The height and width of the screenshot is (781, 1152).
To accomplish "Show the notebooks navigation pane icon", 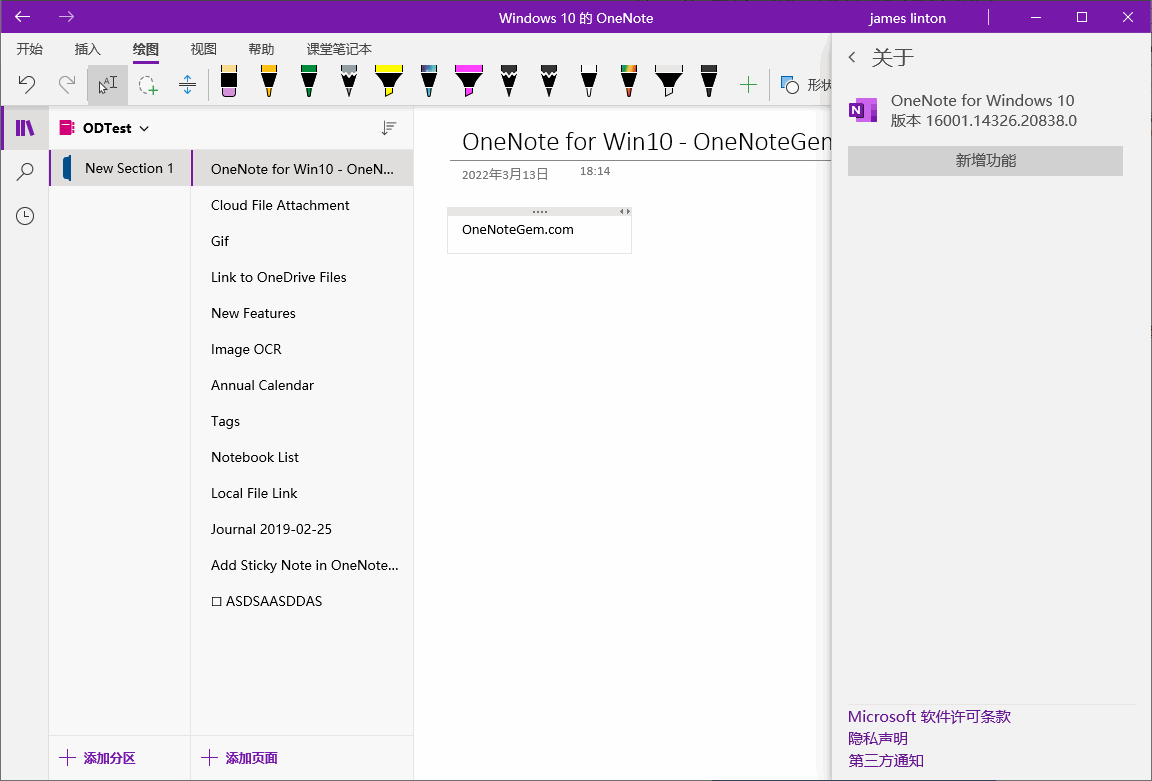I will click(x=25, y=128).
